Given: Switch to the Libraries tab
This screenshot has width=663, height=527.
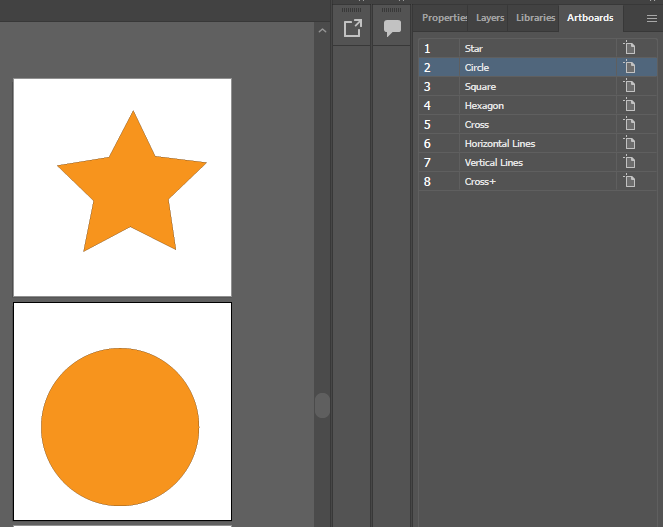Looking at the screenshot, I should (535, 18).
